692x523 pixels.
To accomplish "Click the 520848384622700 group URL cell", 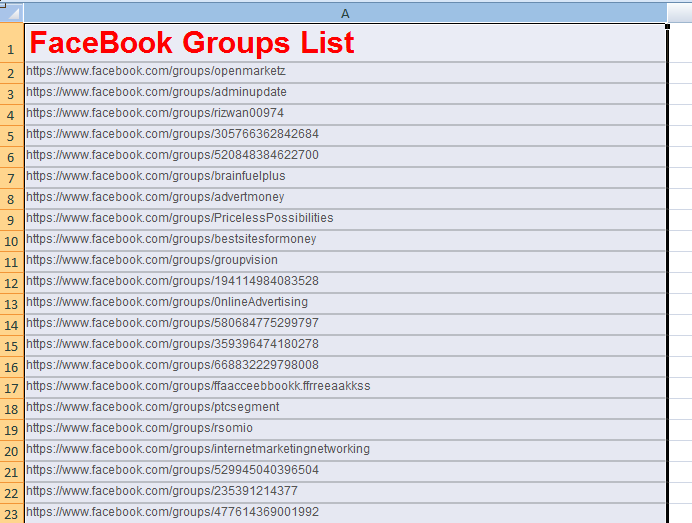I will 345,156.
